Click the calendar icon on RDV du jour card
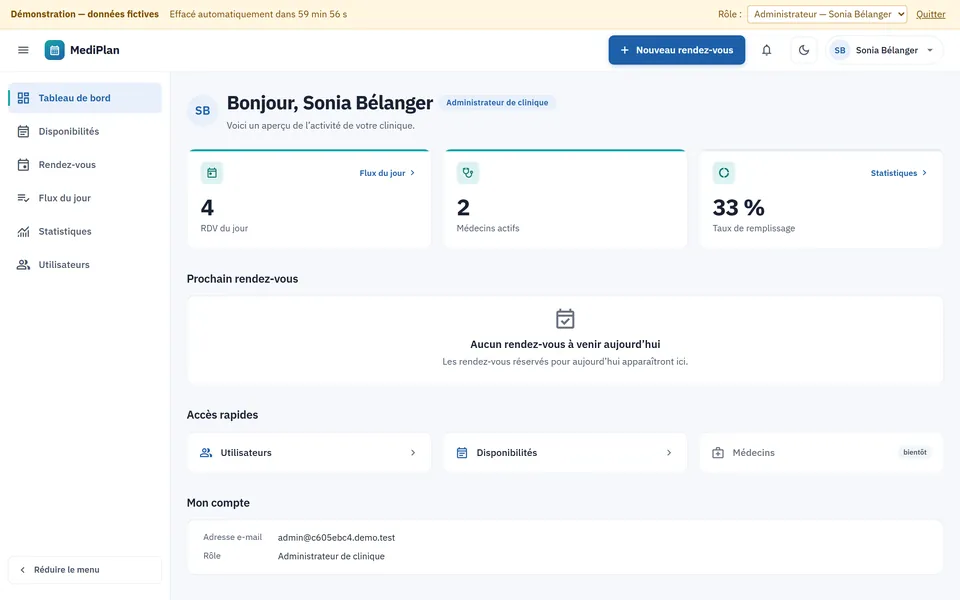The height and width of the screenshot is (600, 960). [212, 173]
